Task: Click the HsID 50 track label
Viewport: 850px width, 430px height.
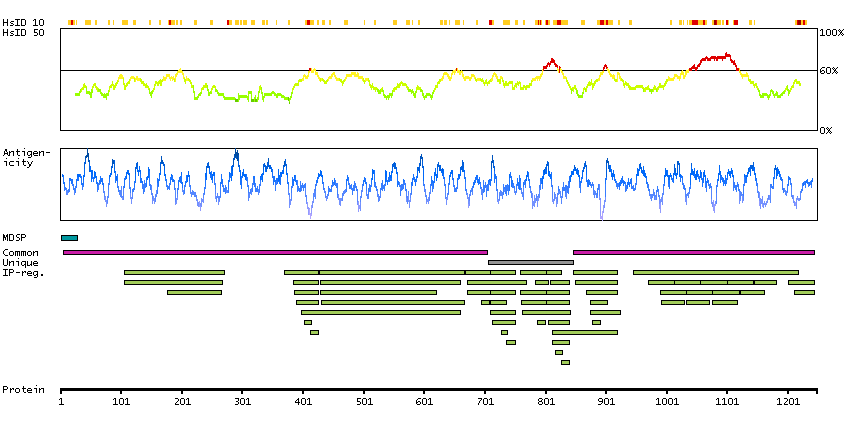Action: point(23,33)
